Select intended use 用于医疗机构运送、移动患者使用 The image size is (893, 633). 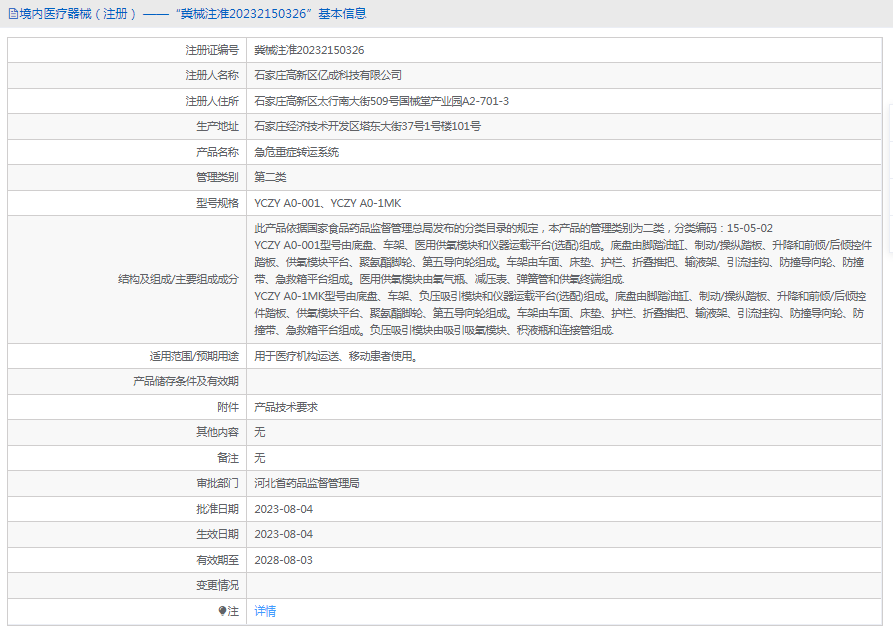click(x=336, y=356)
